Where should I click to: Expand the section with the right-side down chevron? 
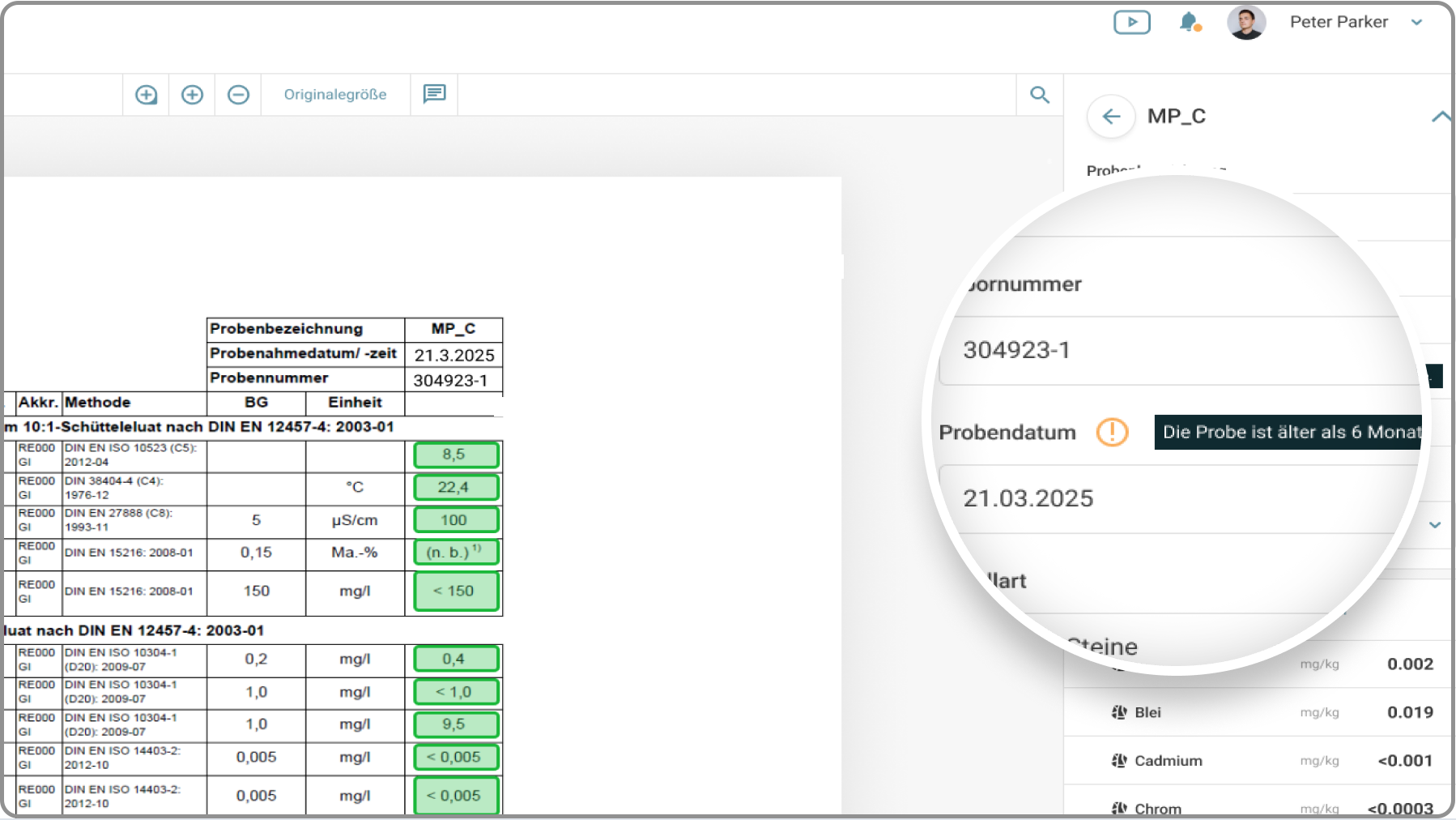[1434, 525]
